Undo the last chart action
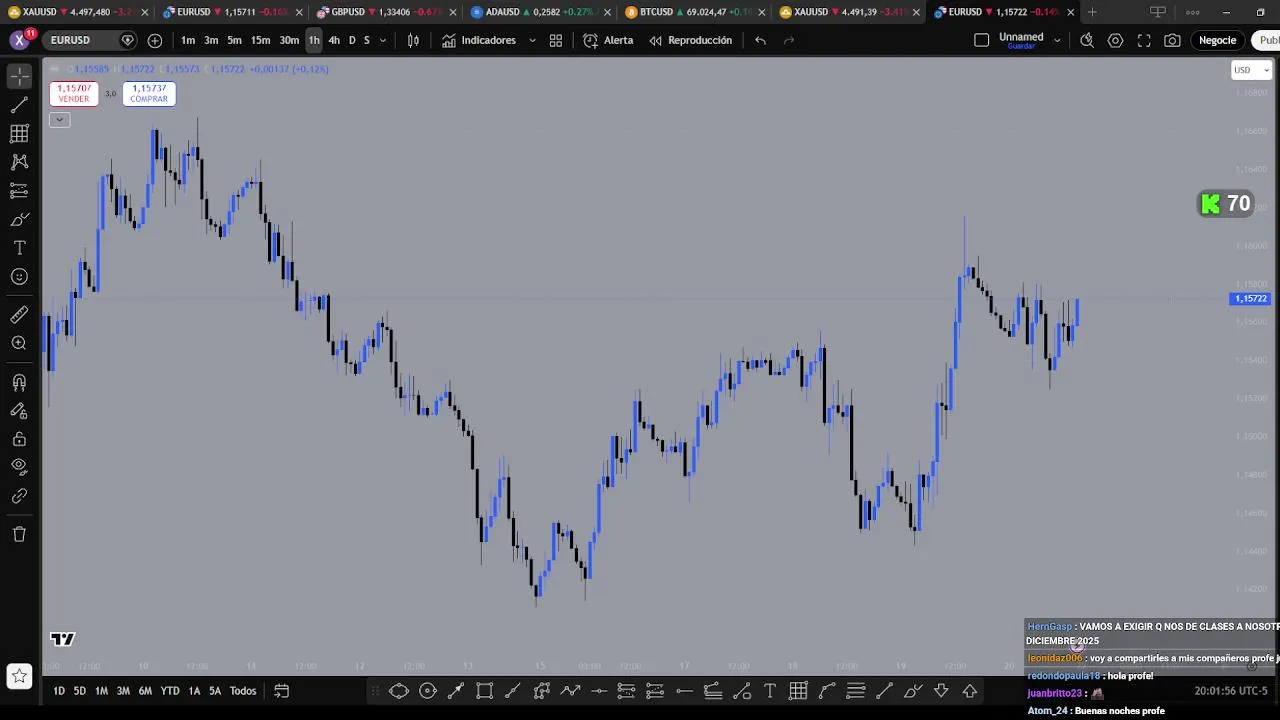Viewport: 1280px width, 720px height. point(760,40)
